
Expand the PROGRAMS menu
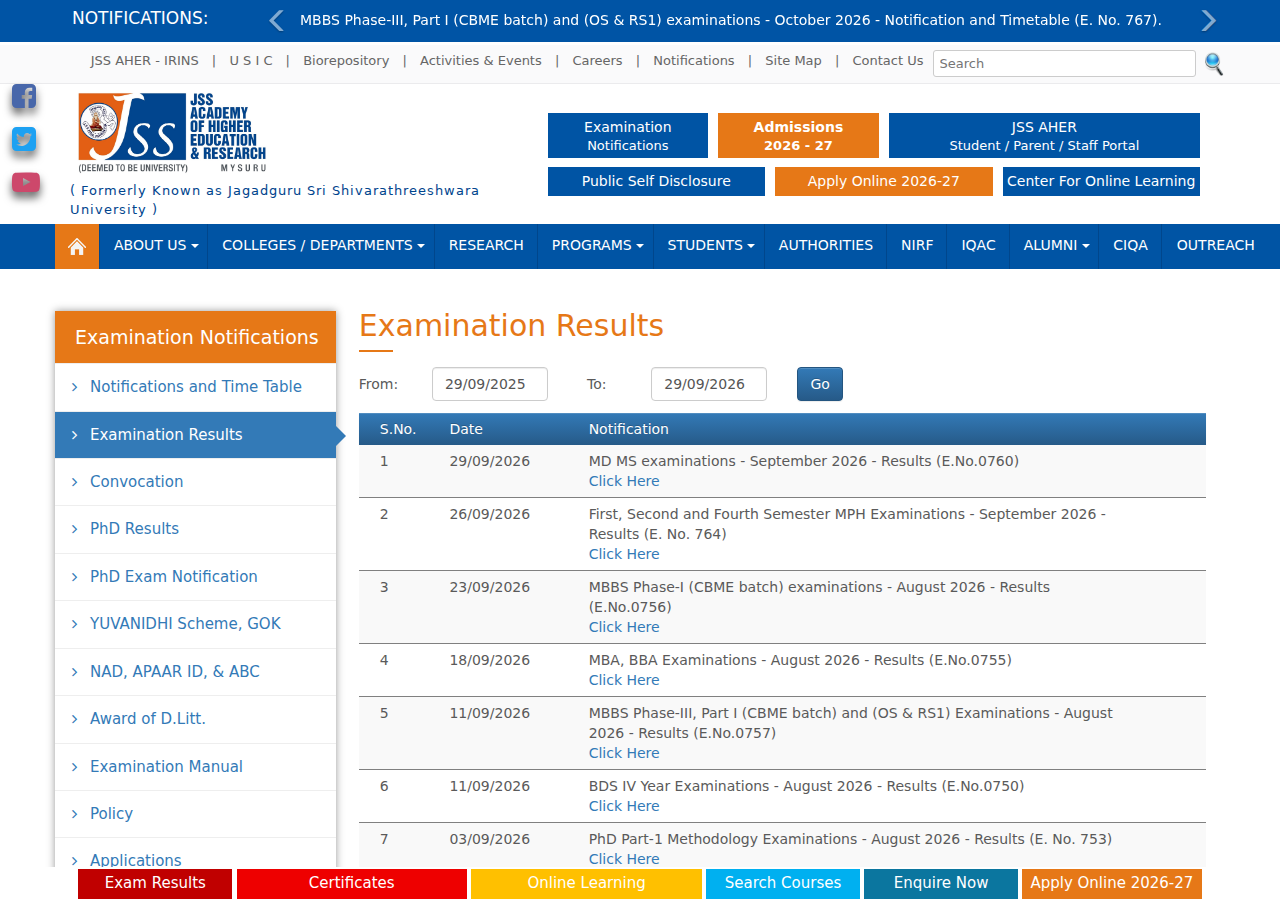coord(596,246)
